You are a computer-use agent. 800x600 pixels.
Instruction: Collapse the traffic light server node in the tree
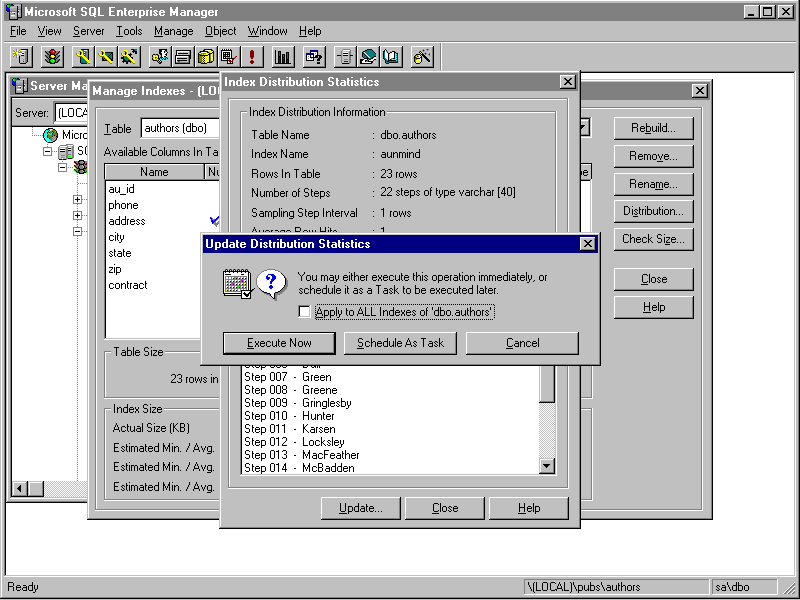(x=63, y=167)
